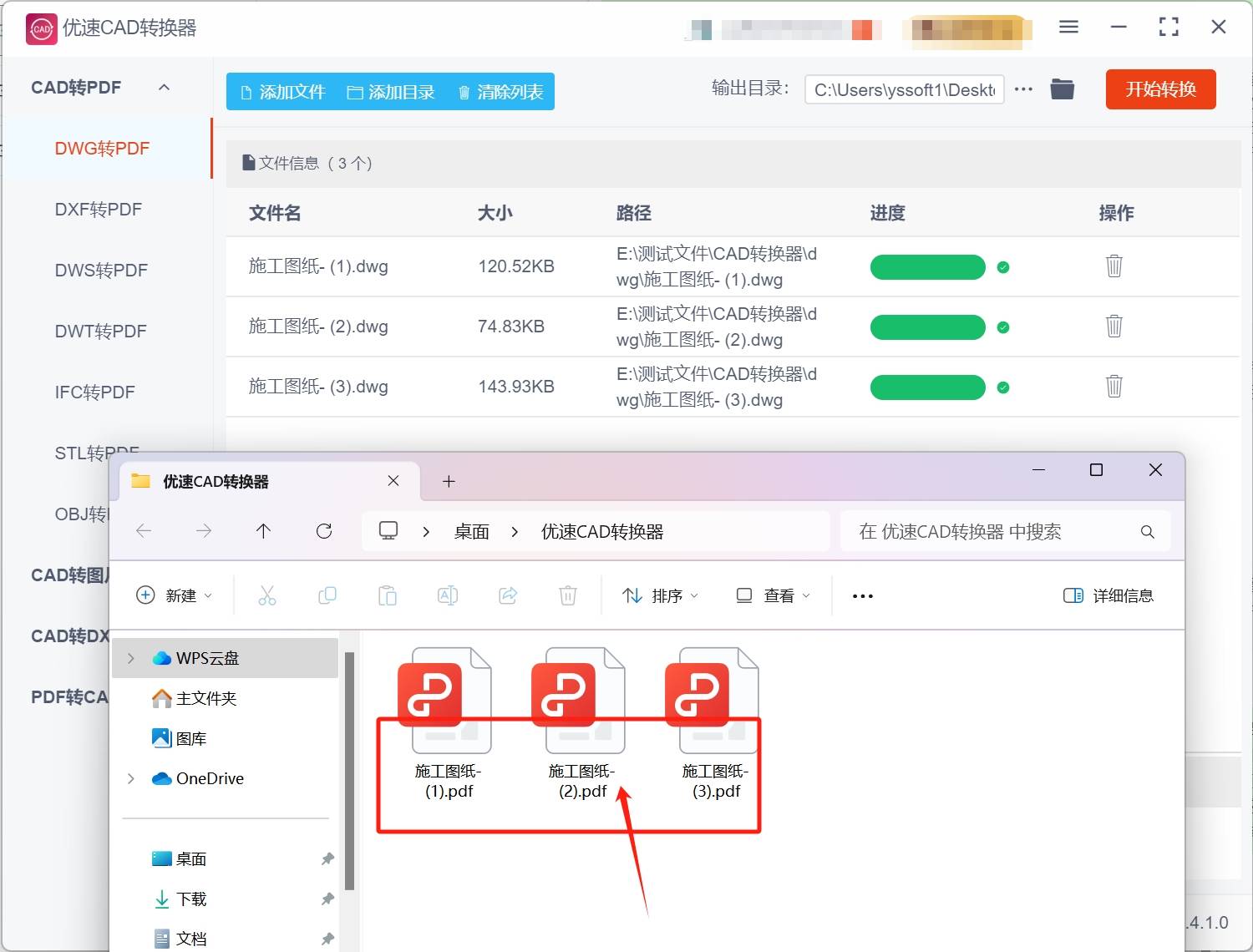Expand the chevron before 桌面 in the address bar
Image resolution: width=1253 pixels, height=952 pixels.
(x=426, y=532)
